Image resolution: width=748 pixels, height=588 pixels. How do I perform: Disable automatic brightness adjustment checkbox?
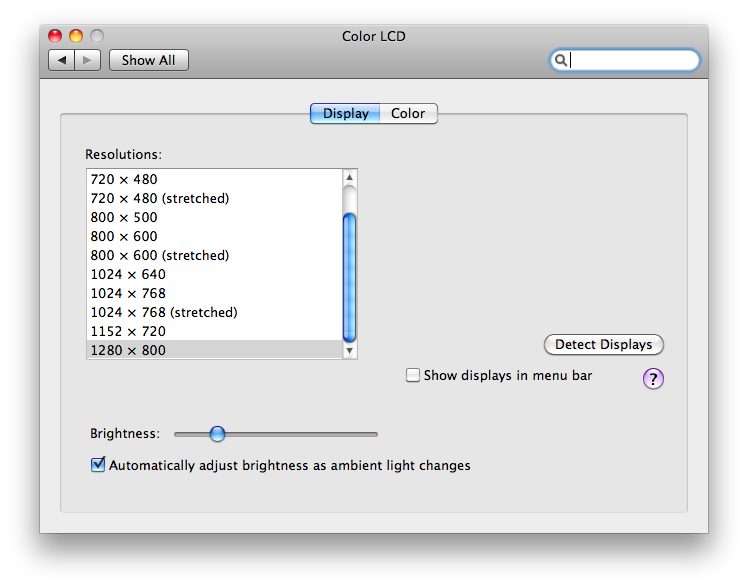pos(98,464)
